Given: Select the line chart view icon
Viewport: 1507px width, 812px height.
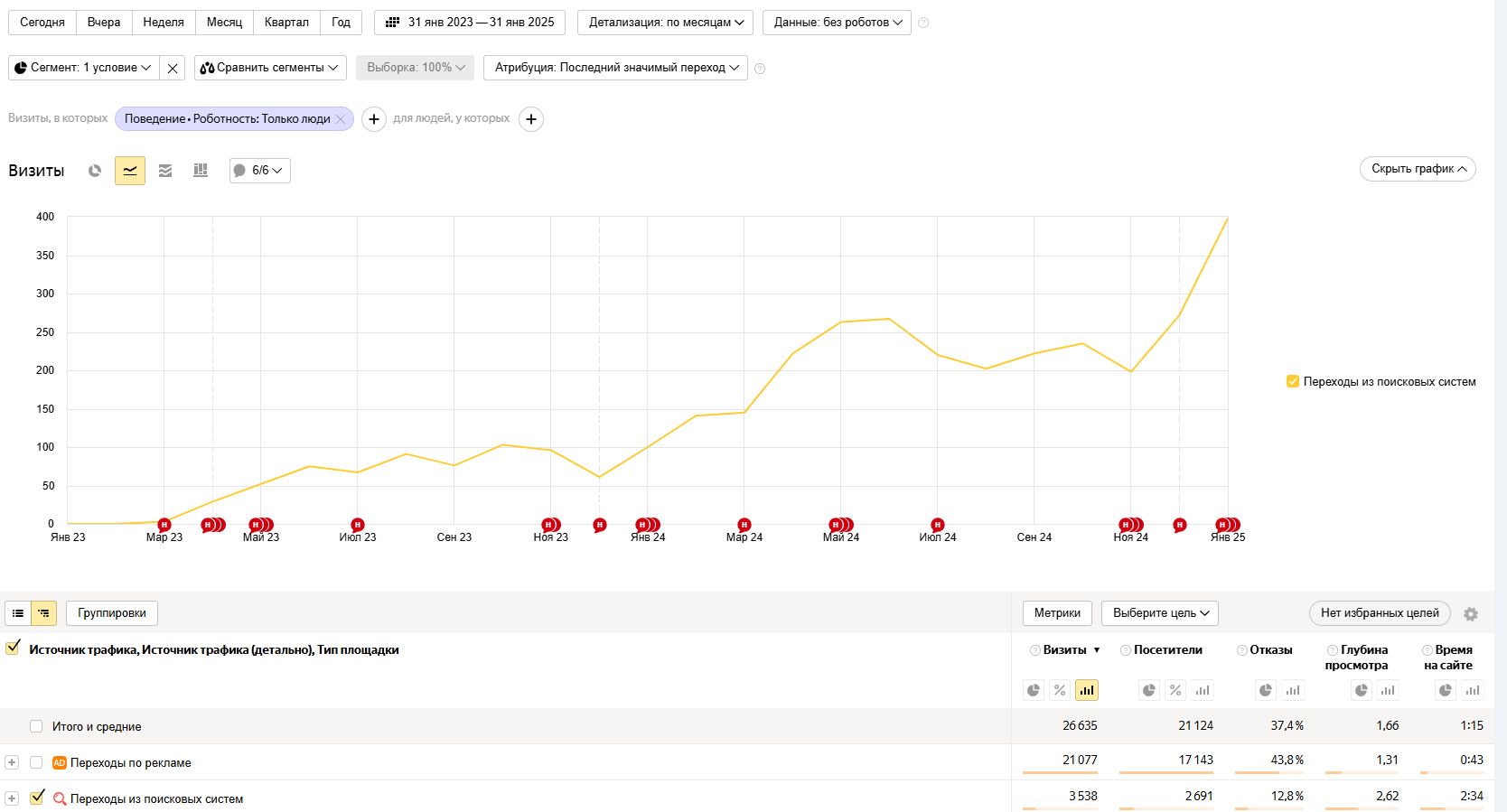Looking at the screenshot, I should pos(130,171).
